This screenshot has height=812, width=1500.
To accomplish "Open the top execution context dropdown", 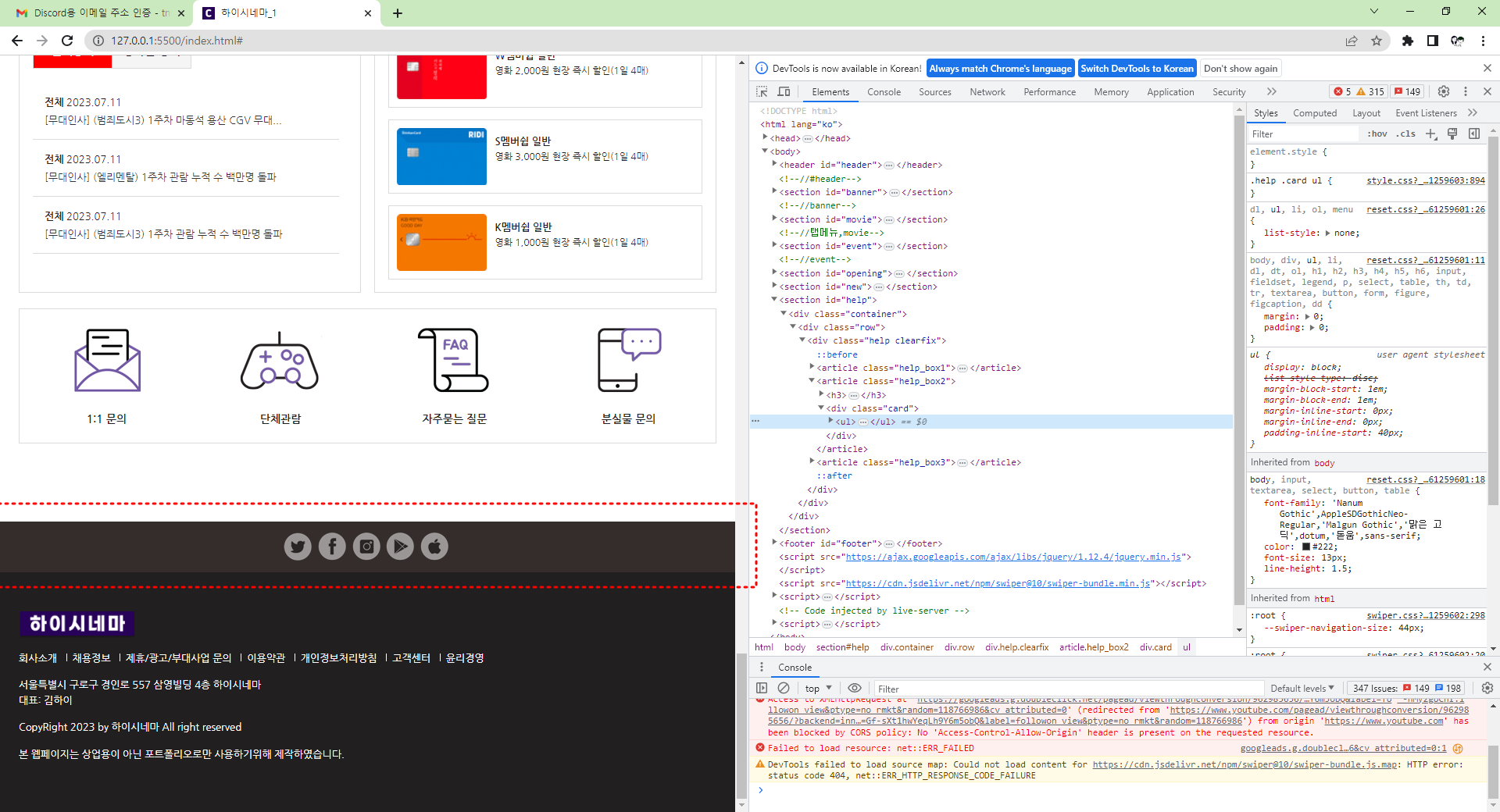I will pyautogui.click(x=819, y=688).
